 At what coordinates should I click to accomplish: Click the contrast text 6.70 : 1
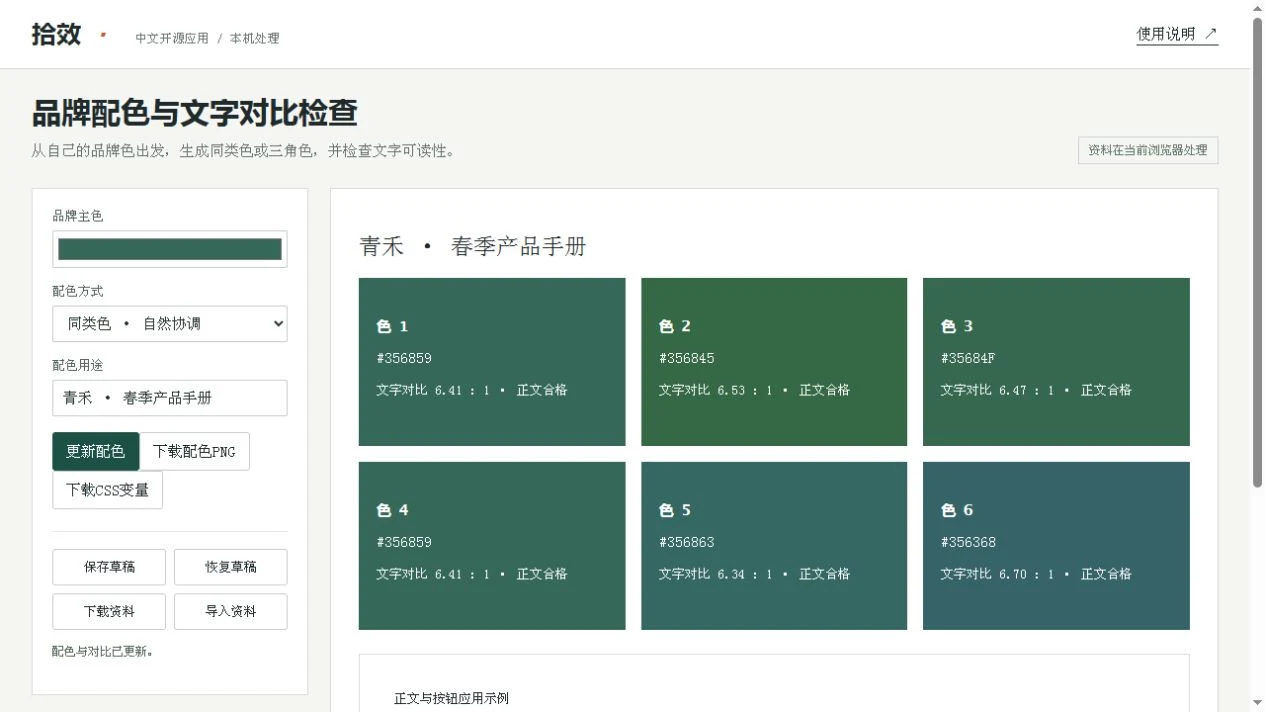pos(1027,574)
